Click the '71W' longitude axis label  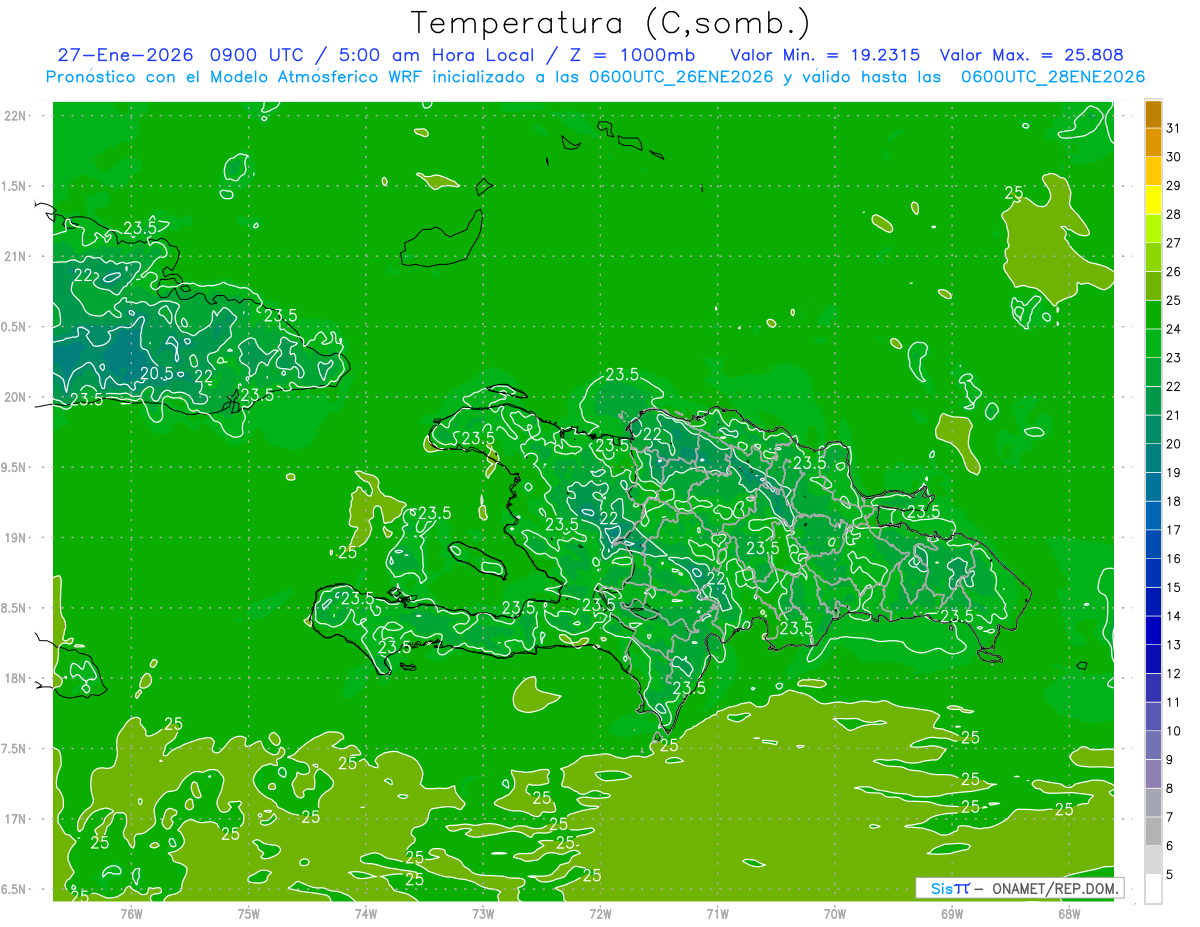coord(717,913)
